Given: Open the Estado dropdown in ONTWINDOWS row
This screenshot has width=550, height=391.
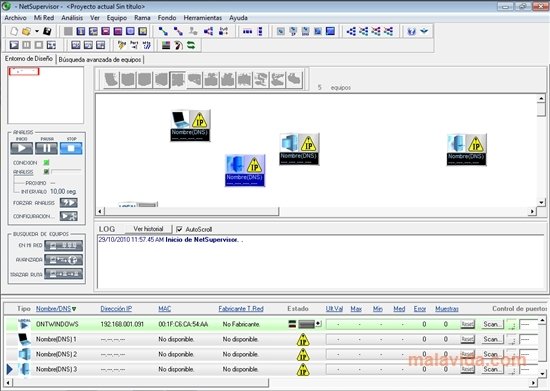Looking at the screenshot, I should point(318,324).
